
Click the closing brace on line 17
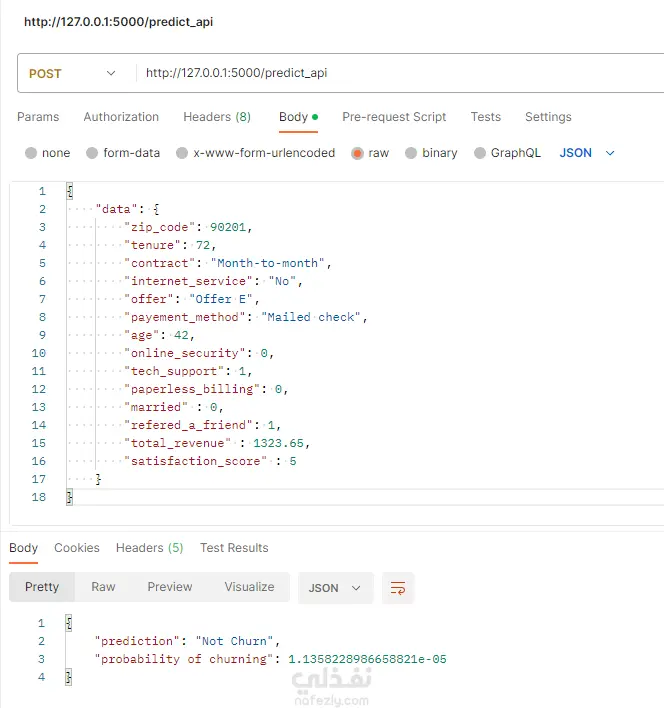coord(98,480)
